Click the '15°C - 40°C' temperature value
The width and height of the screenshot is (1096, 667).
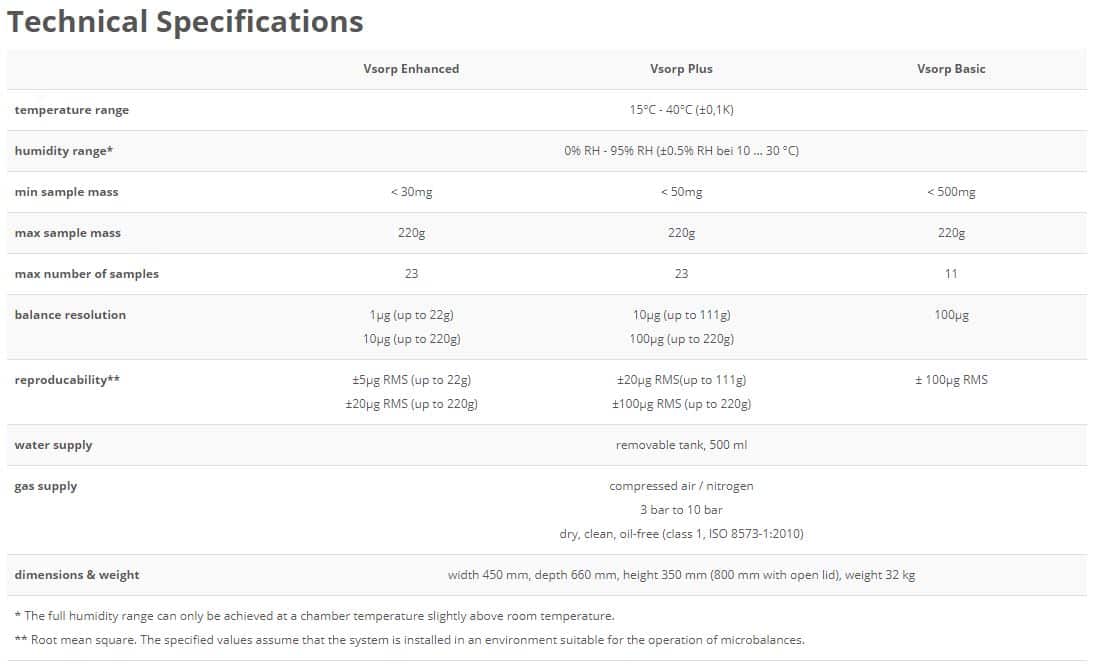click(x=681, y=110)
